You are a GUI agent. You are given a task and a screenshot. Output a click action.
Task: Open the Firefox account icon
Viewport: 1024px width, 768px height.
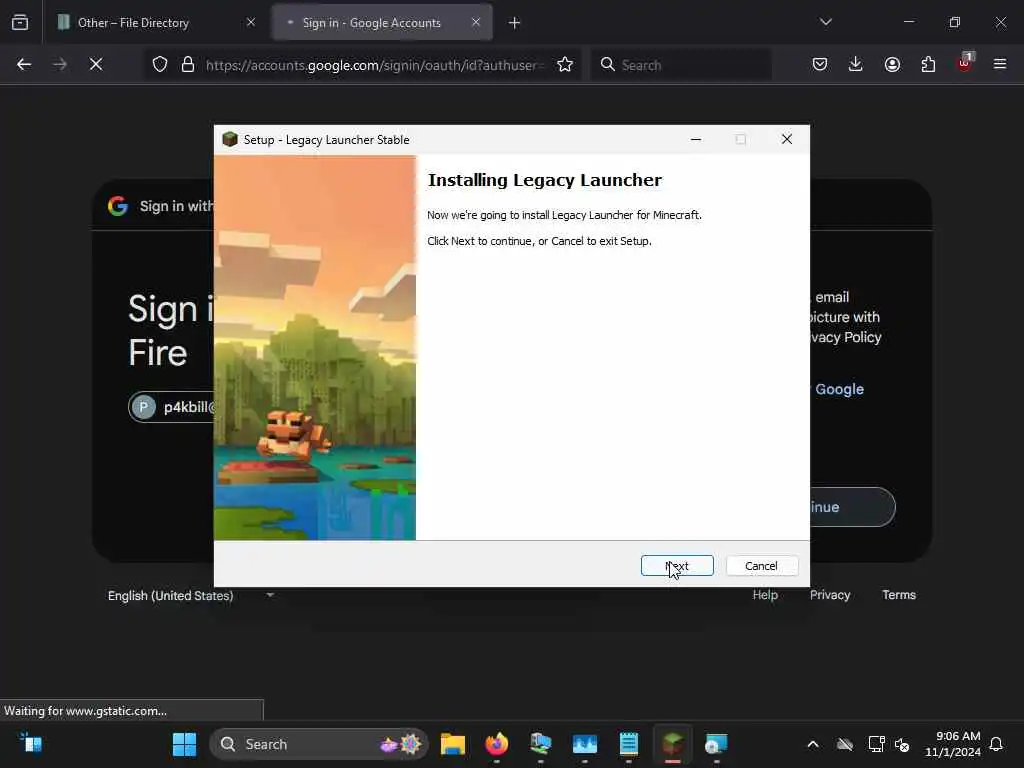(x=892, y=64)
